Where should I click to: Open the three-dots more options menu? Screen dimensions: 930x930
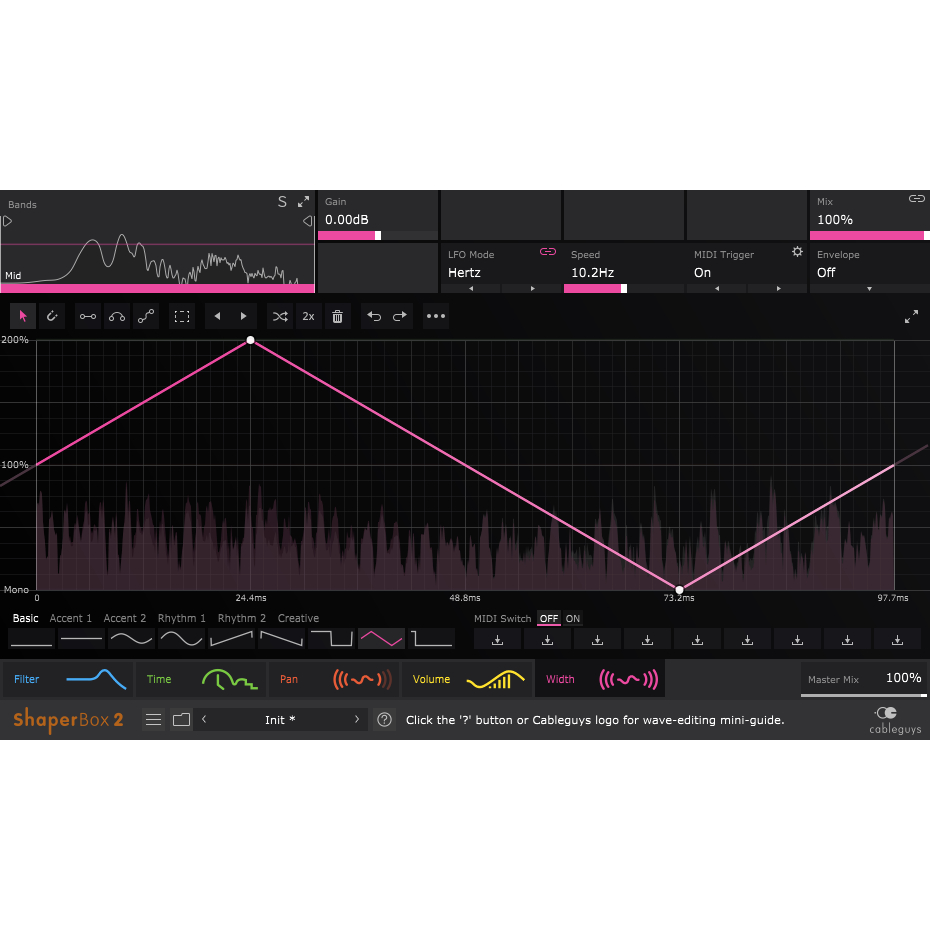(436, 316)
